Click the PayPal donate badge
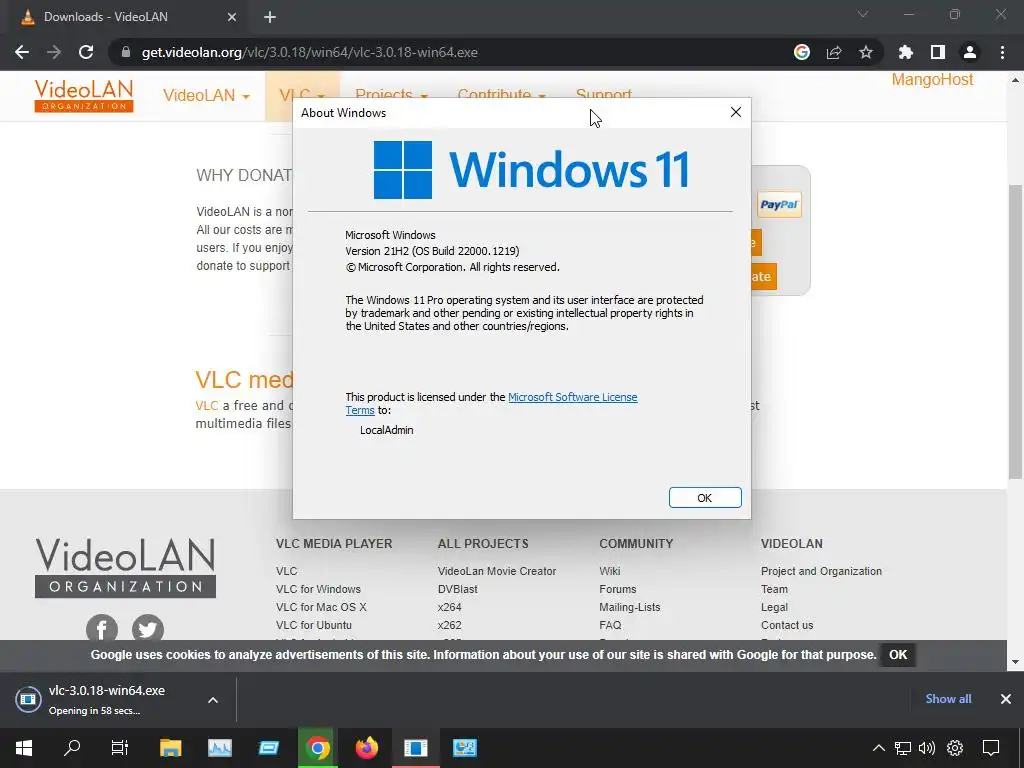The image size is (1024, 768). [x=779, y=204]
